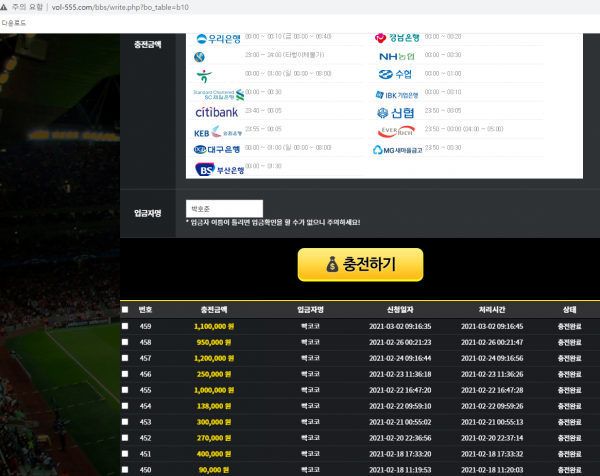Click the 우리은행 bank logo

pos(218,38)
